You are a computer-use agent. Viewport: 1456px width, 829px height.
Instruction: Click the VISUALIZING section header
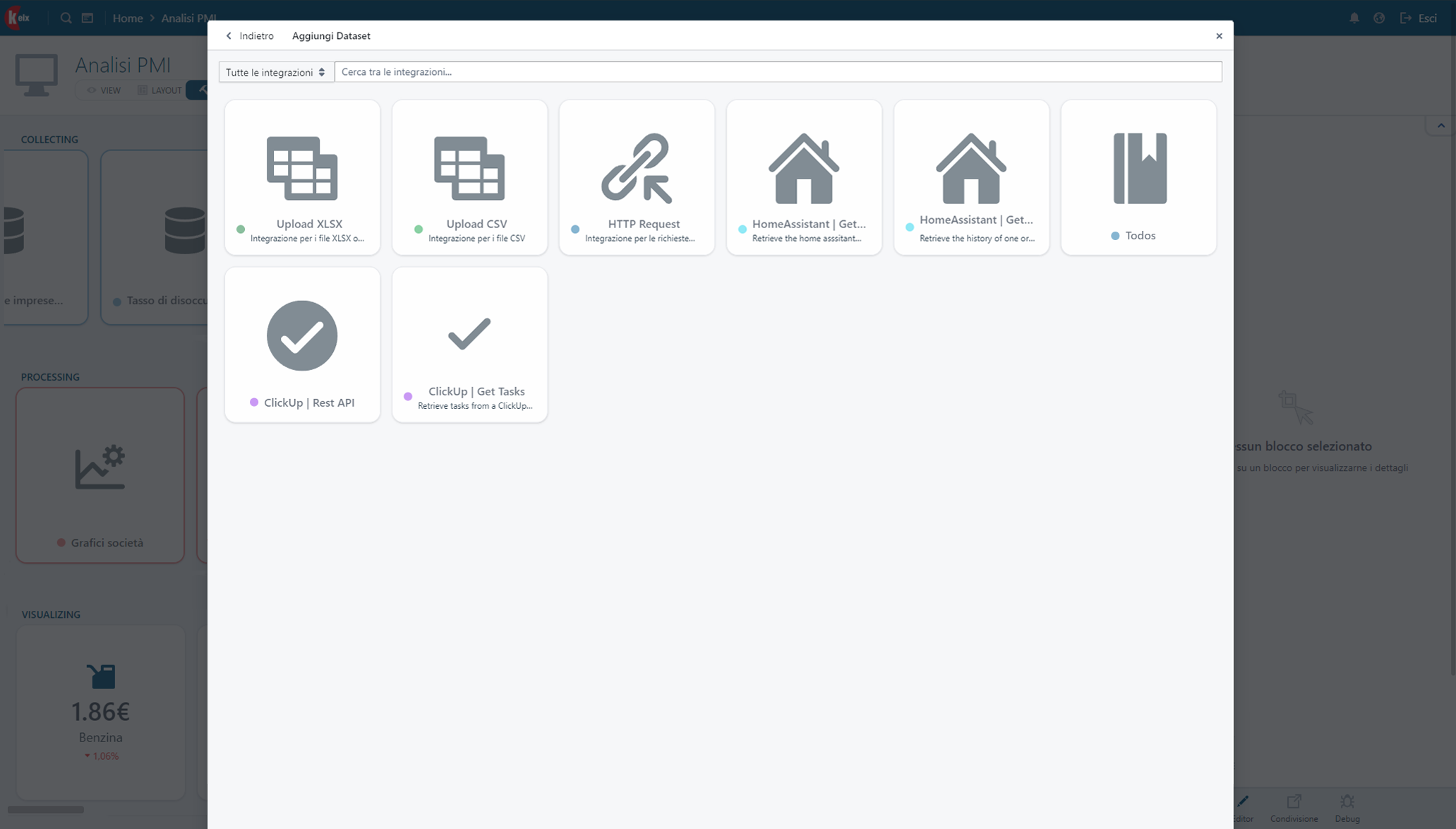pos(51,614)
